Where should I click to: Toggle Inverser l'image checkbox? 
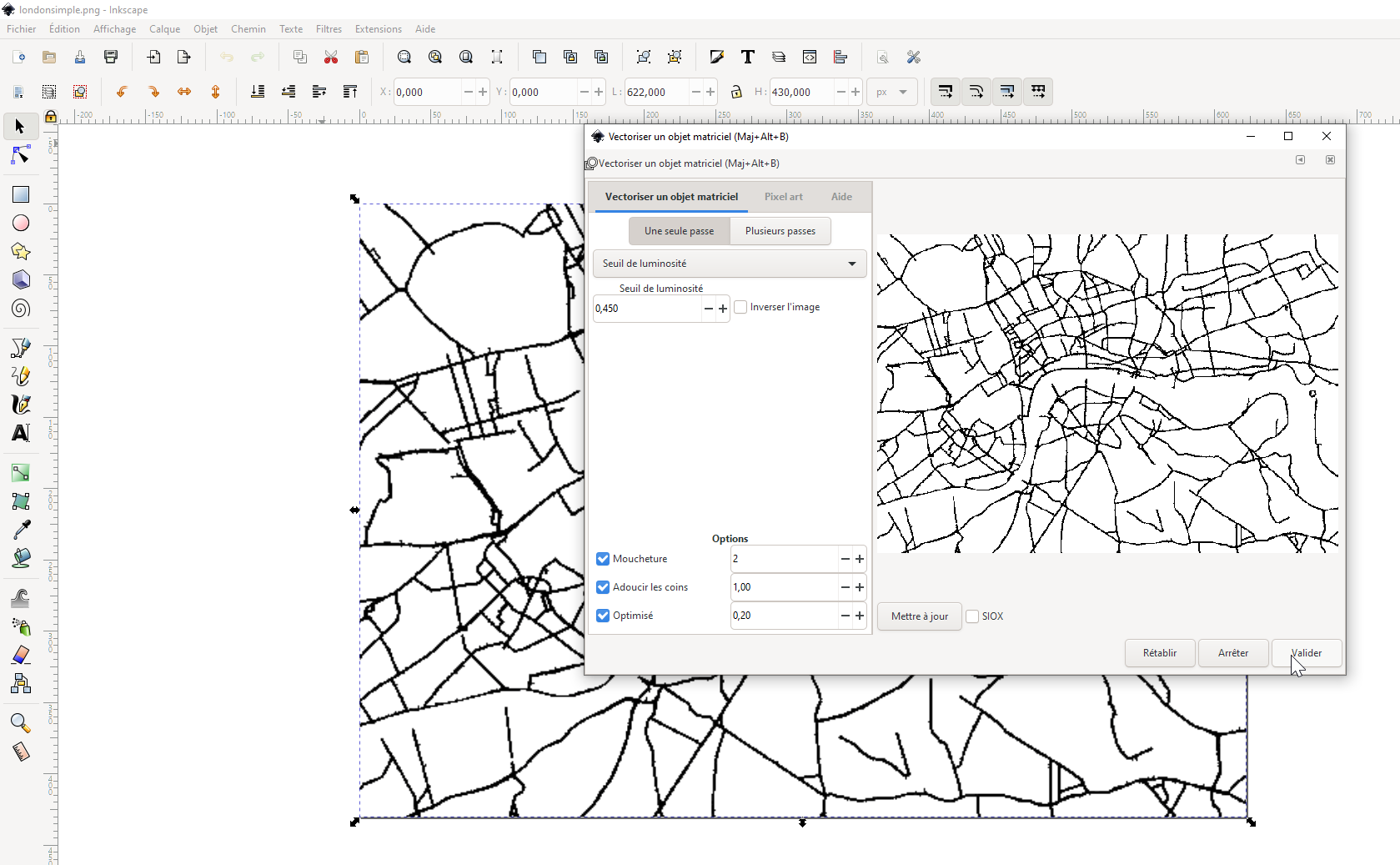[740, 307]
